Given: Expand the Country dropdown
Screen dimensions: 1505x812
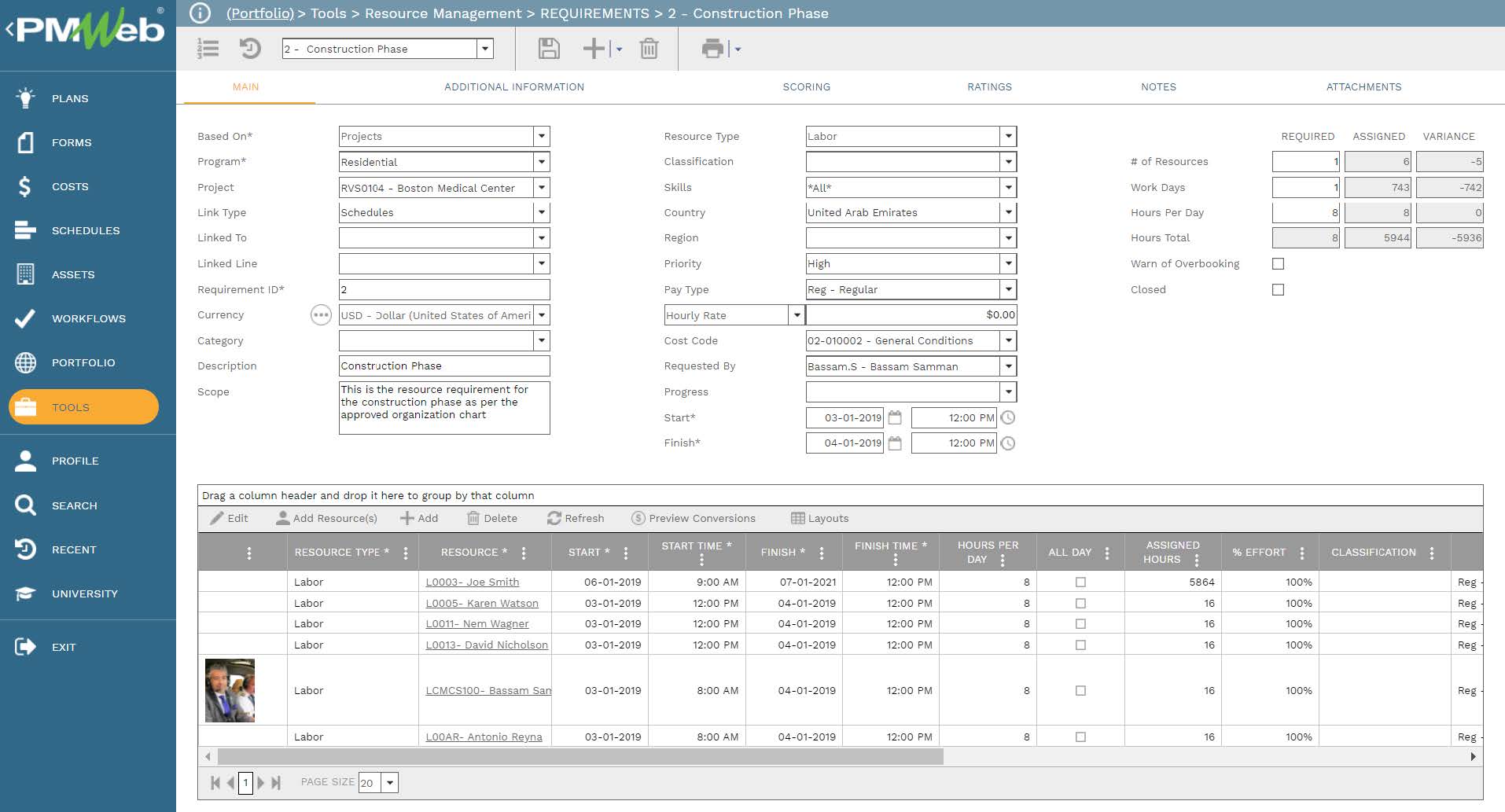Looking at the screenshot, I should (1008, 212).
